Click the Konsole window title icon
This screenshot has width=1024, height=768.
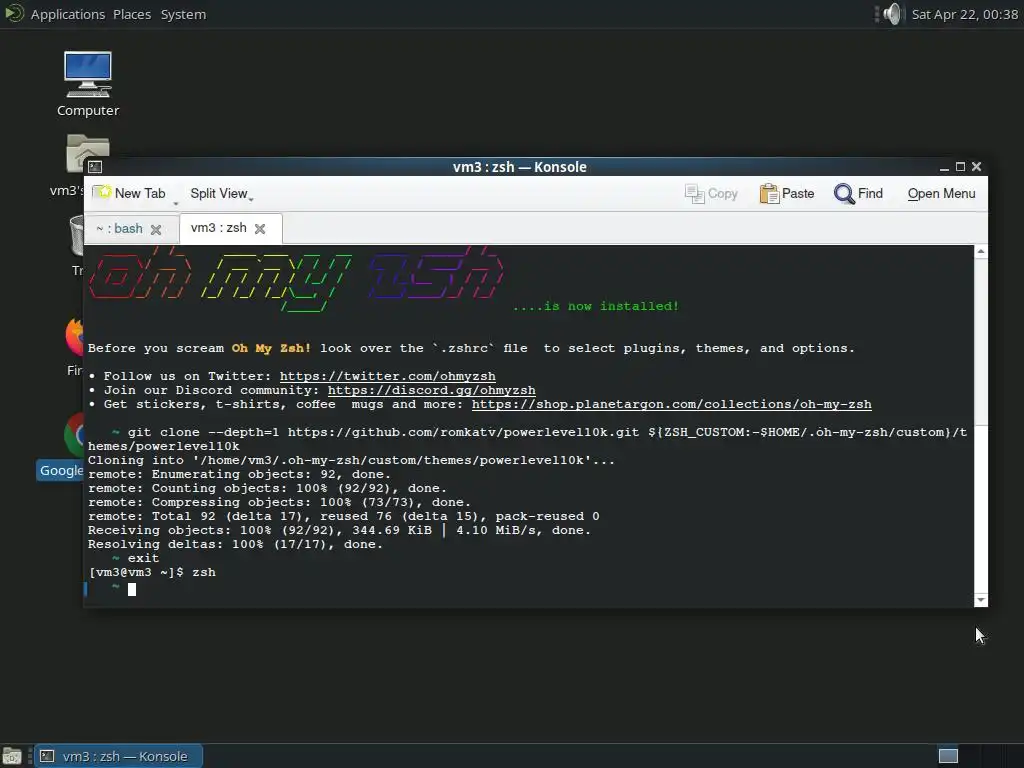pos(95,167)
